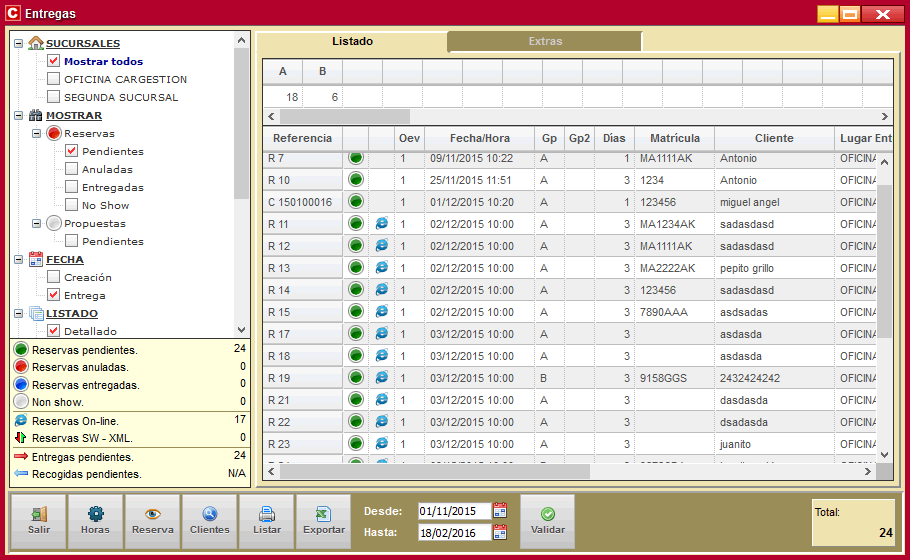Uncheck the Mostrar todos checkbox
The image size is (910, 560).
[54, 61]
